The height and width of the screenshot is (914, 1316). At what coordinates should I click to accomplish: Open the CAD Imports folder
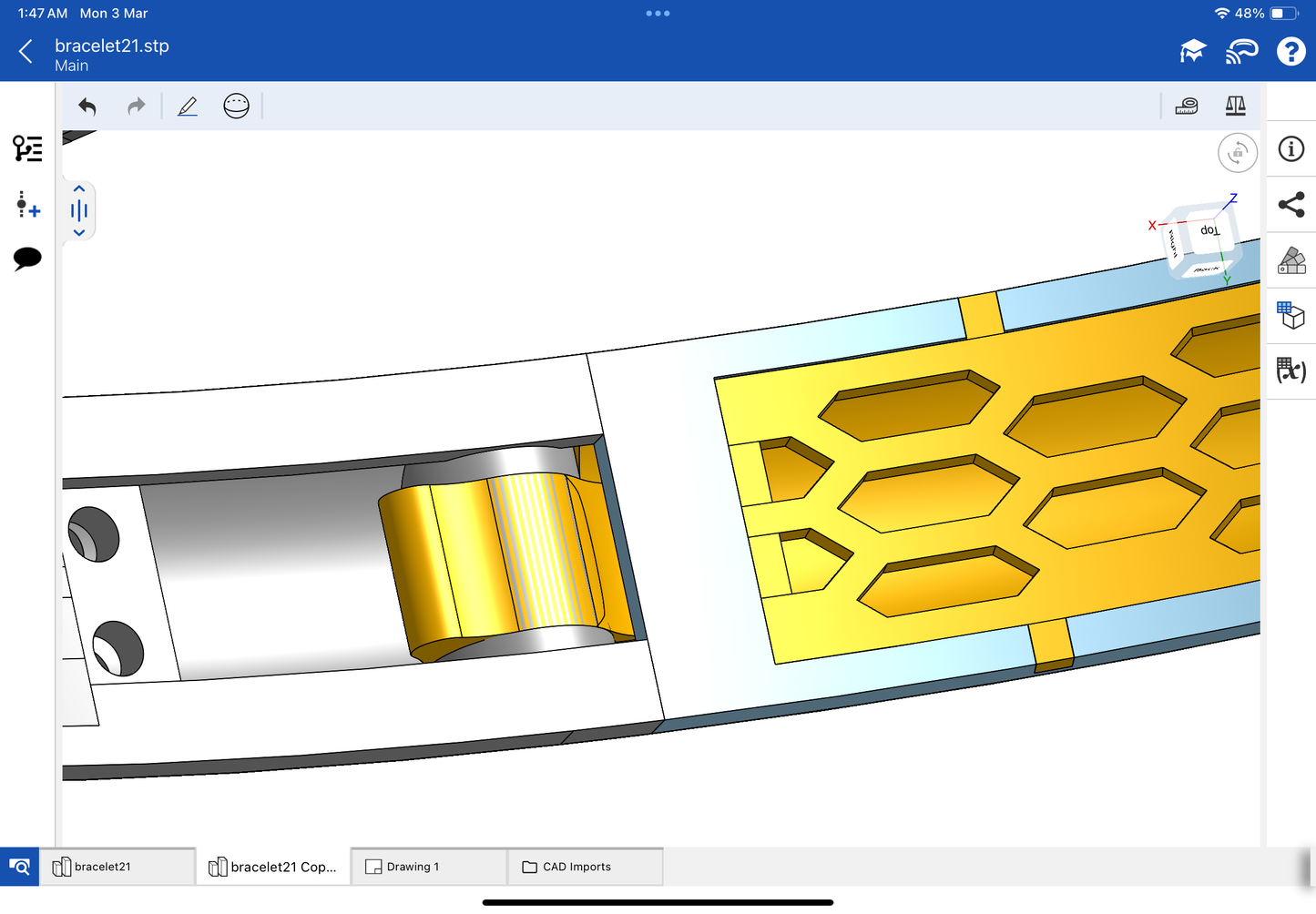click(584, 867)
